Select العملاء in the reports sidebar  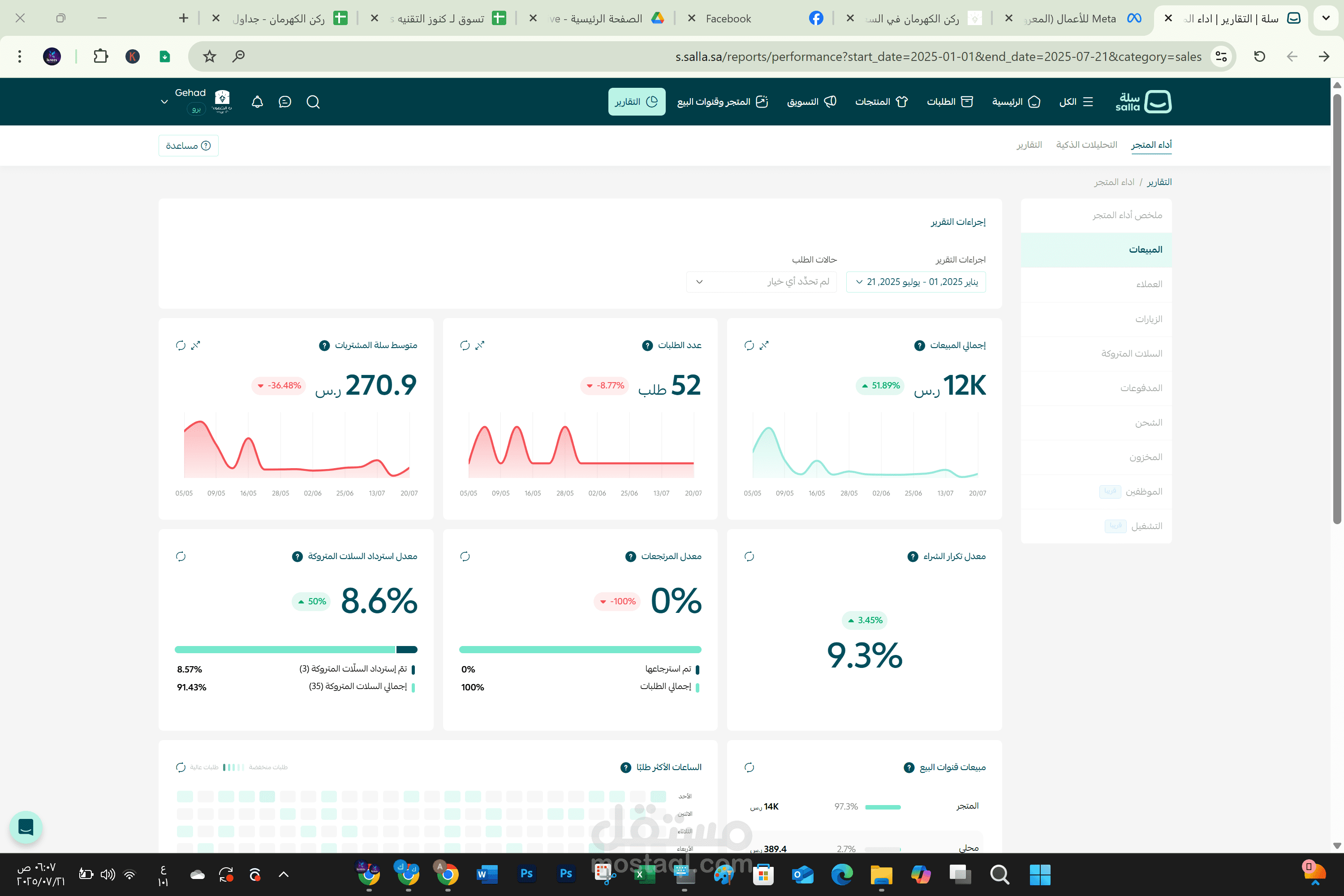pyautogui.click(x=1149, y=284)
